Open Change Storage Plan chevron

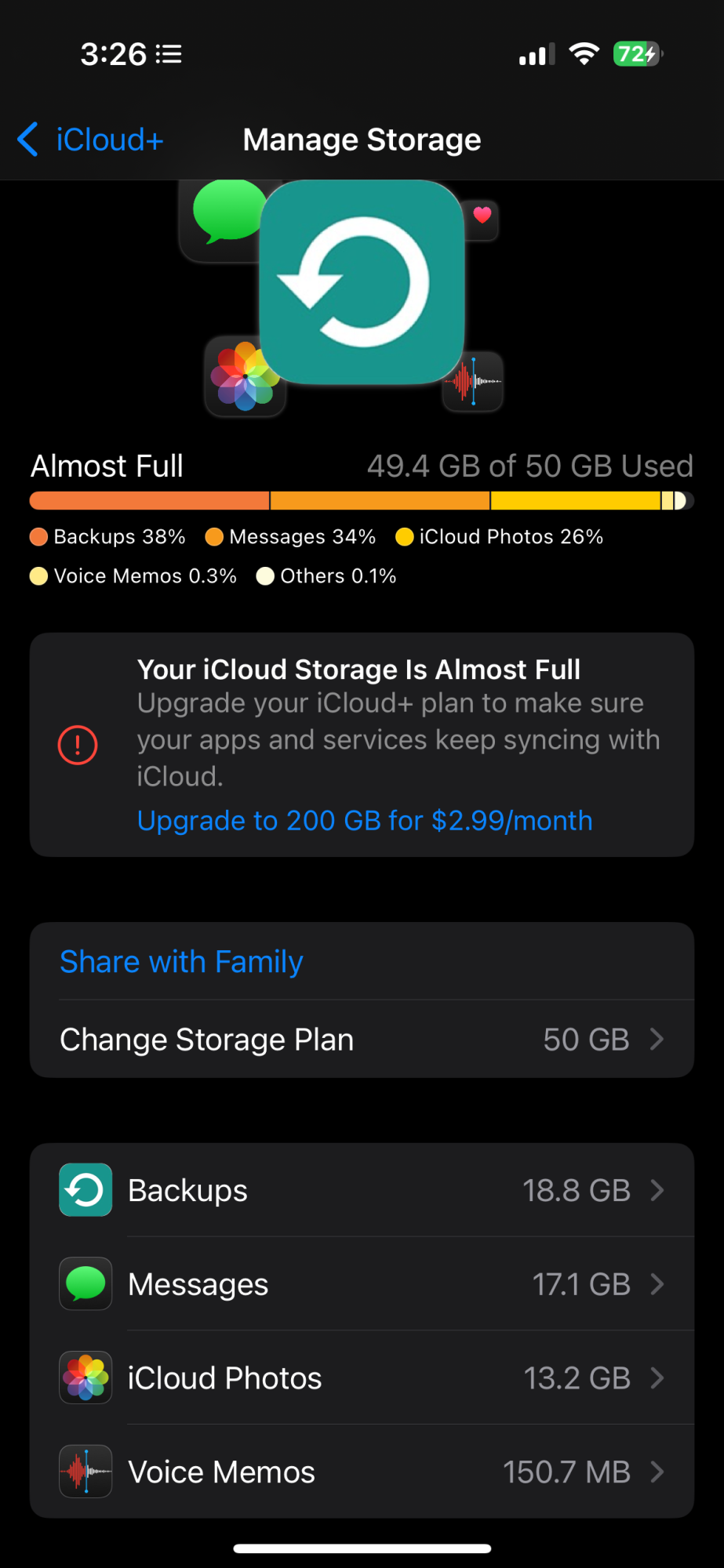[657, 1040]
